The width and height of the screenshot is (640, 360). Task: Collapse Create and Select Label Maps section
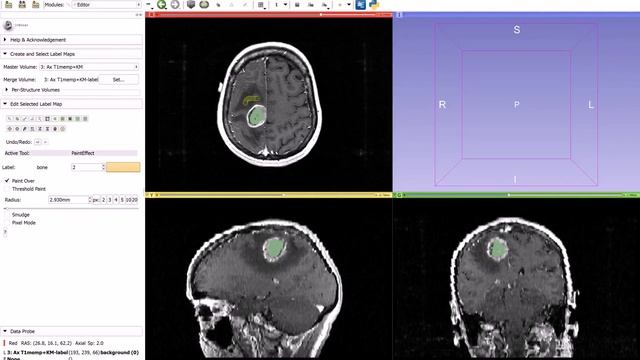[72, 54]
